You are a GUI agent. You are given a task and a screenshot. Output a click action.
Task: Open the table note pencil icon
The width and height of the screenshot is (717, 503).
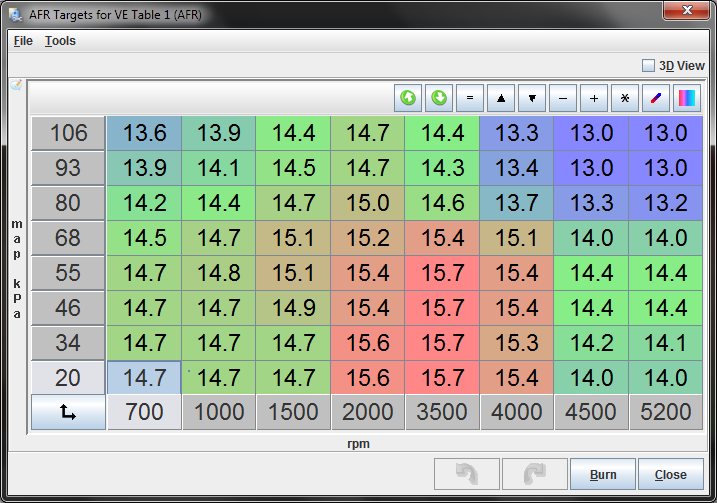click(x=16, y=85)
